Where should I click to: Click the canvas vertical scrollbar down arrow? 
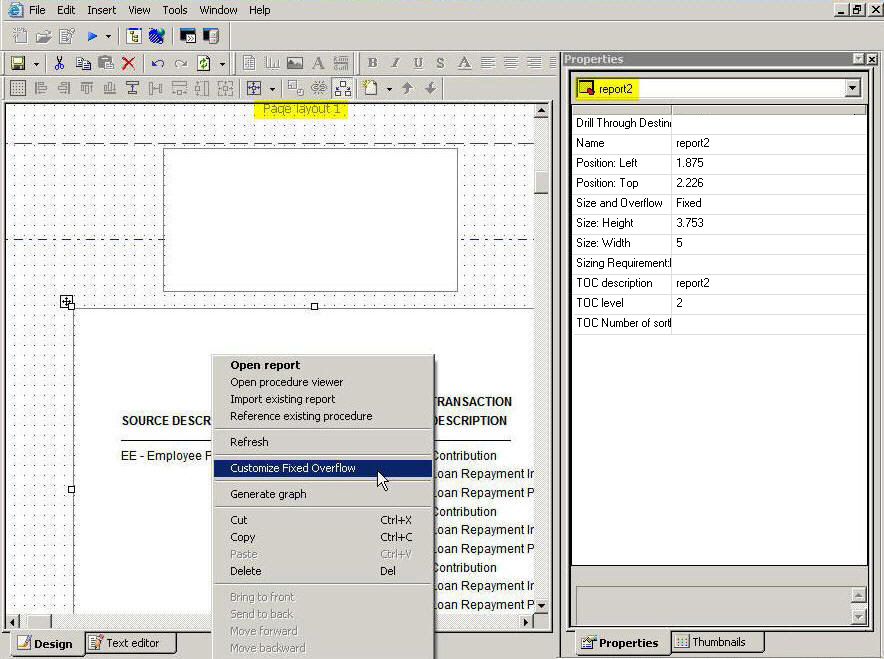coord(541,605)
